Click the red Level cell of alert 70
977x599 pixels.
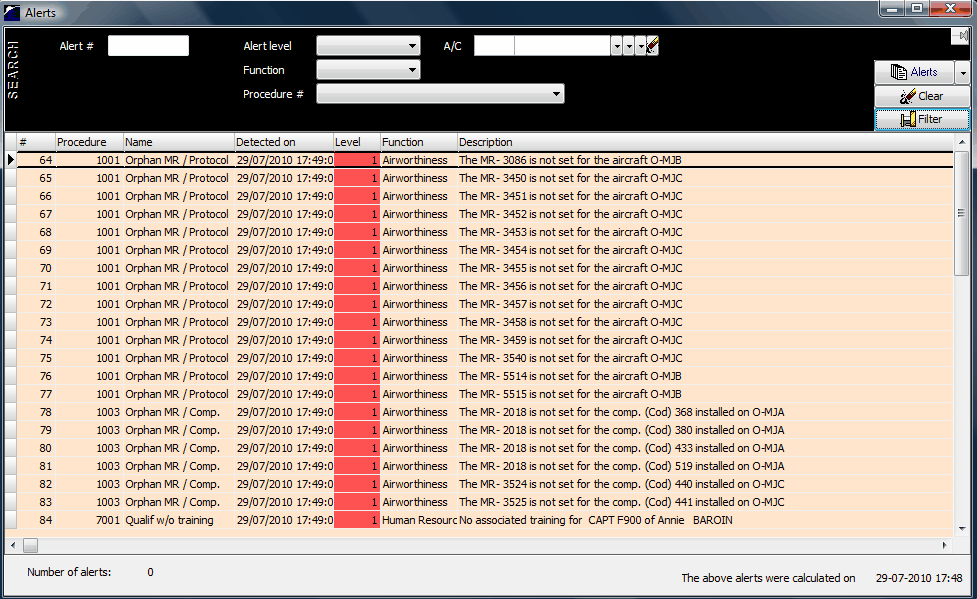[x=356, y=268]
